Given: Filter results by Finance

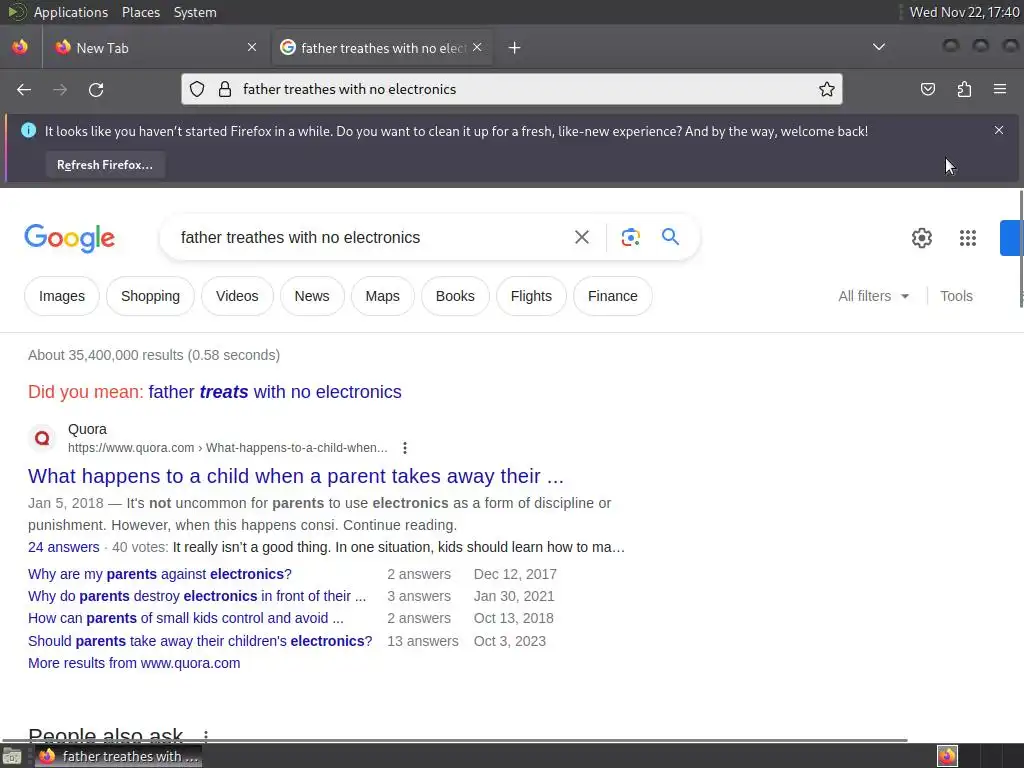Looking at the screenshot, I should pos(613,296).
